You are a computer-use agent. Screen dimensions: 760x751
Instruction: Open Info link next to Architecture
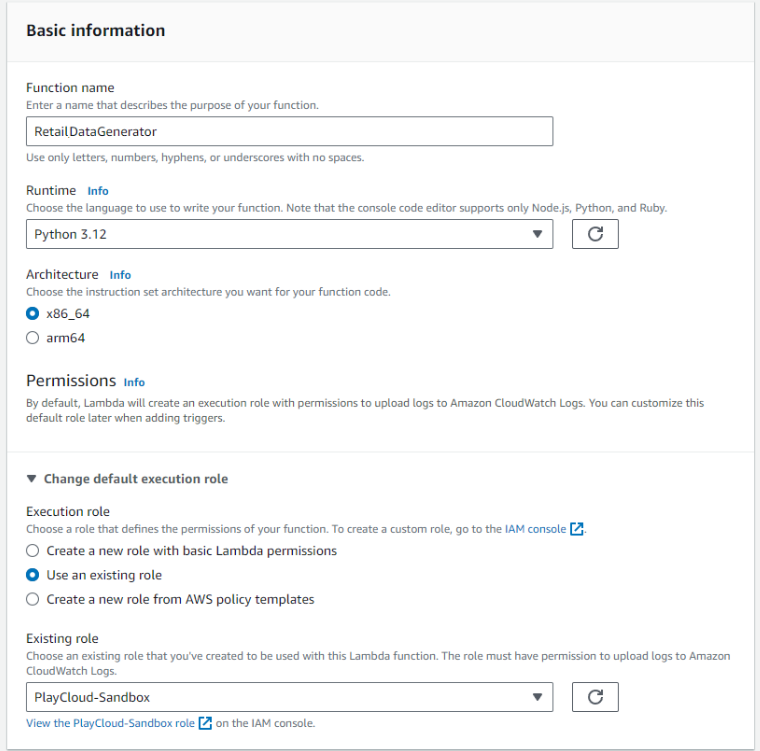tap(120, 275)
